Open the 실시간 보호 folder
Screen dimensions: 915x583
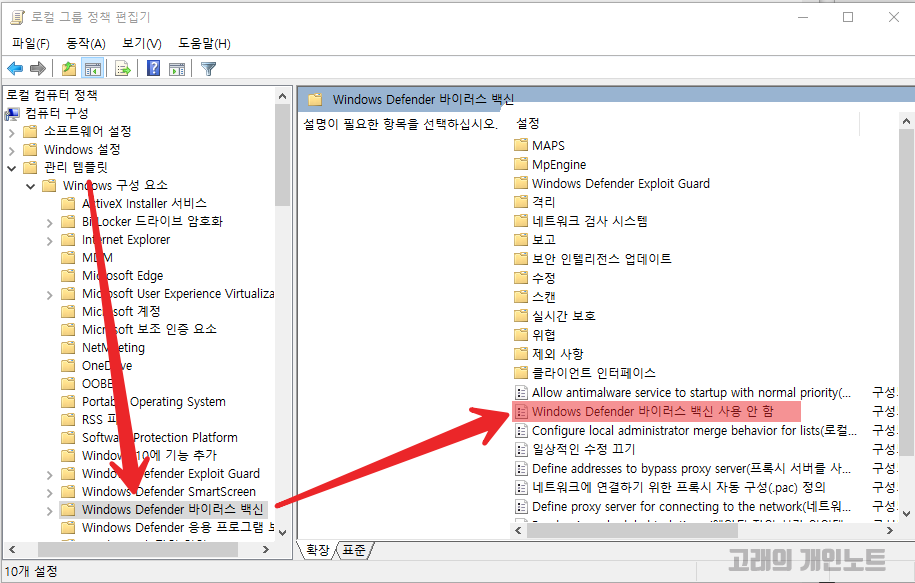[x=563, y=316]
